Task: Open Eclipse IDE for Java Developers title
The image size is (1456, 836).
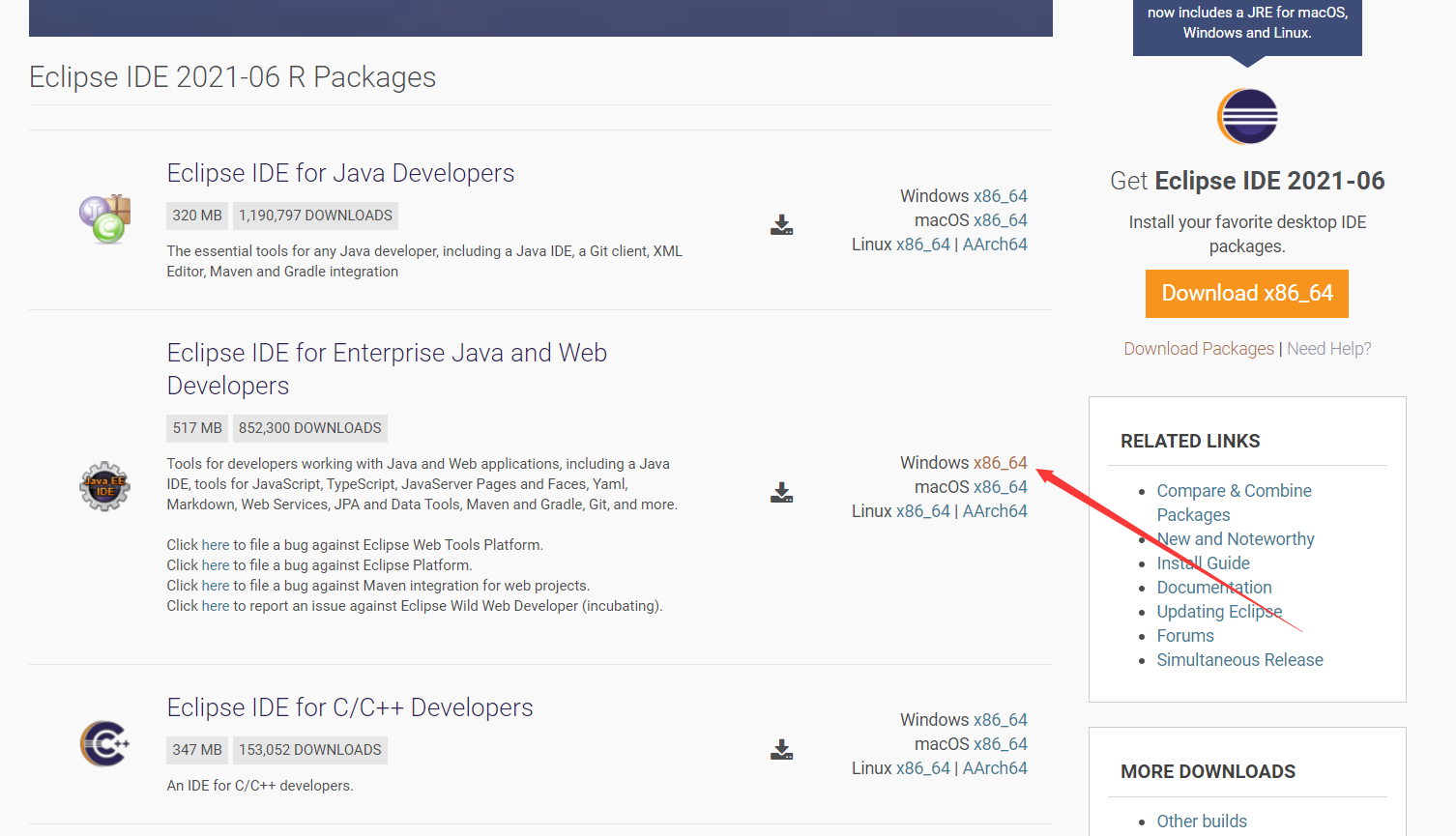Action: (340, 173)
